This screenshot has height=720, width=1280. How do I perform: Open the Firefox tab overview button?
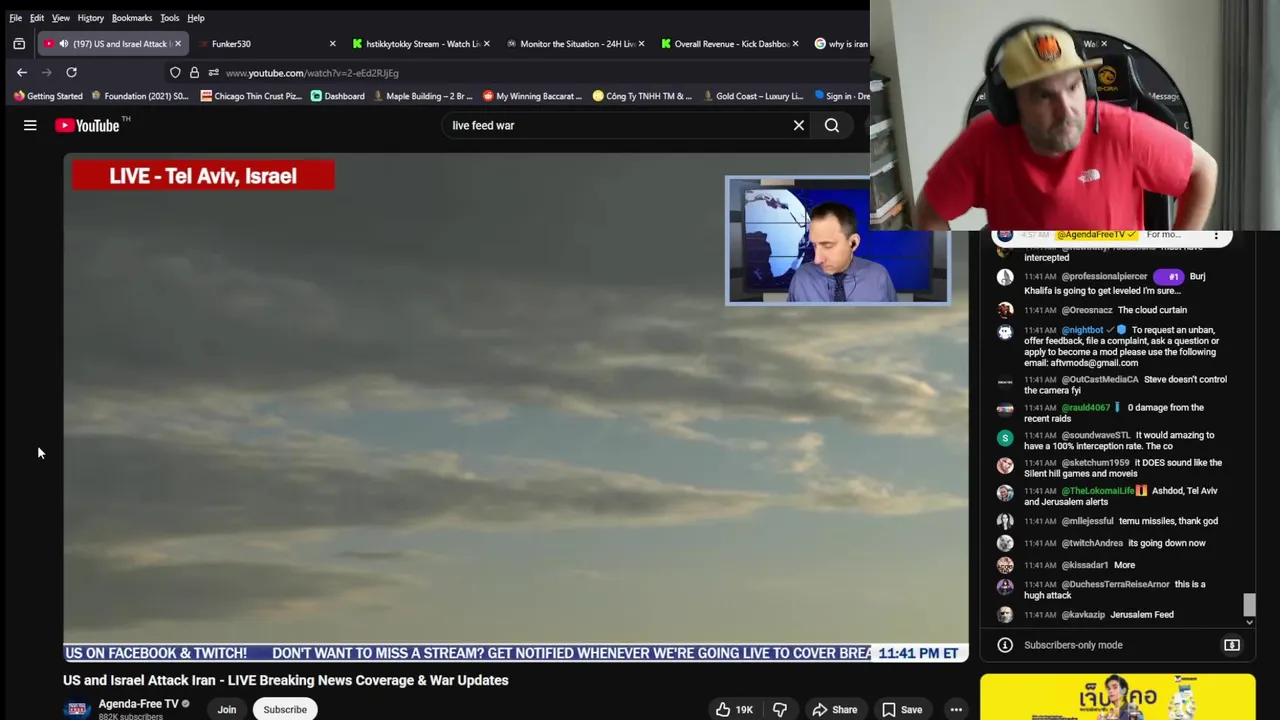tap(19, 44)
